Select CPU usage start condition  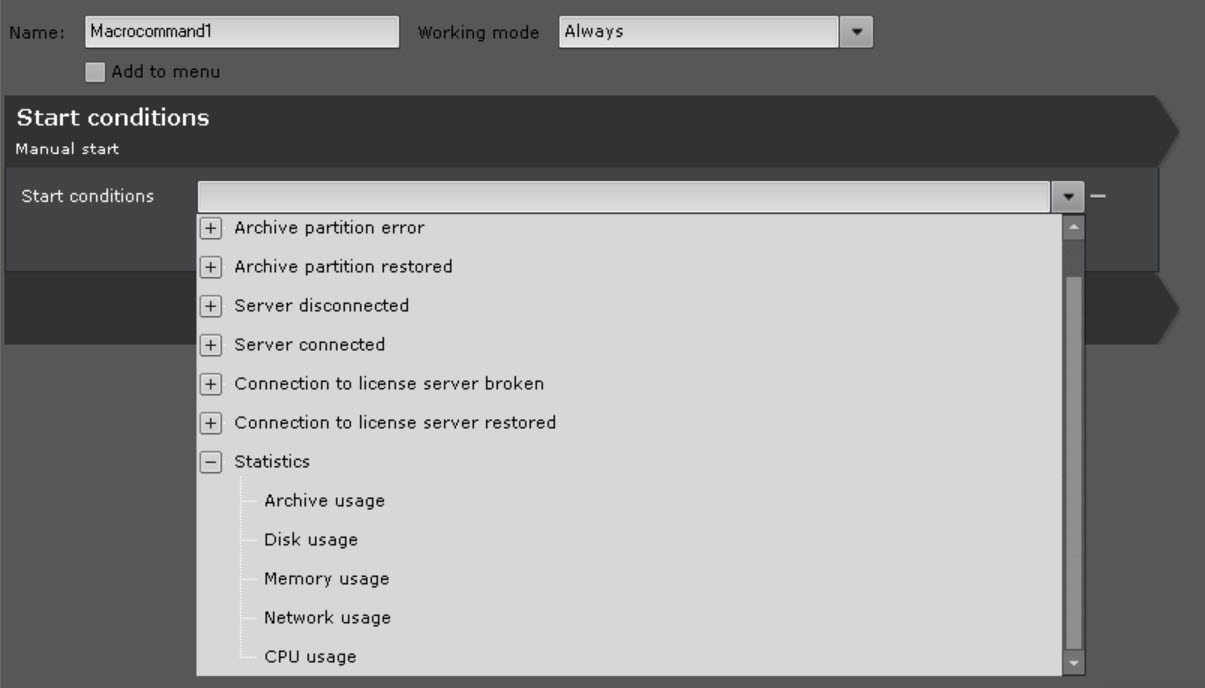310,657
